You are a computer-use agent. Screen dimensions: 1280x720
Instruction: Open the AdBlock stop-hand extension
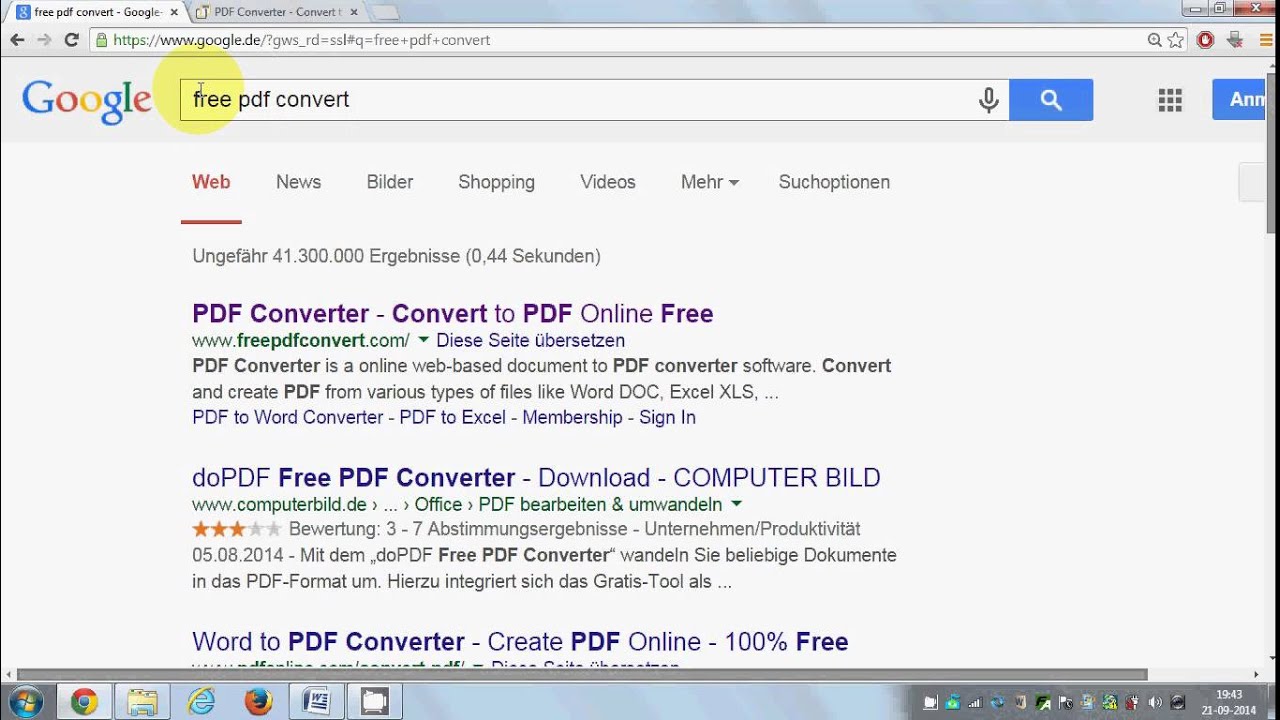pos(1205,40)
